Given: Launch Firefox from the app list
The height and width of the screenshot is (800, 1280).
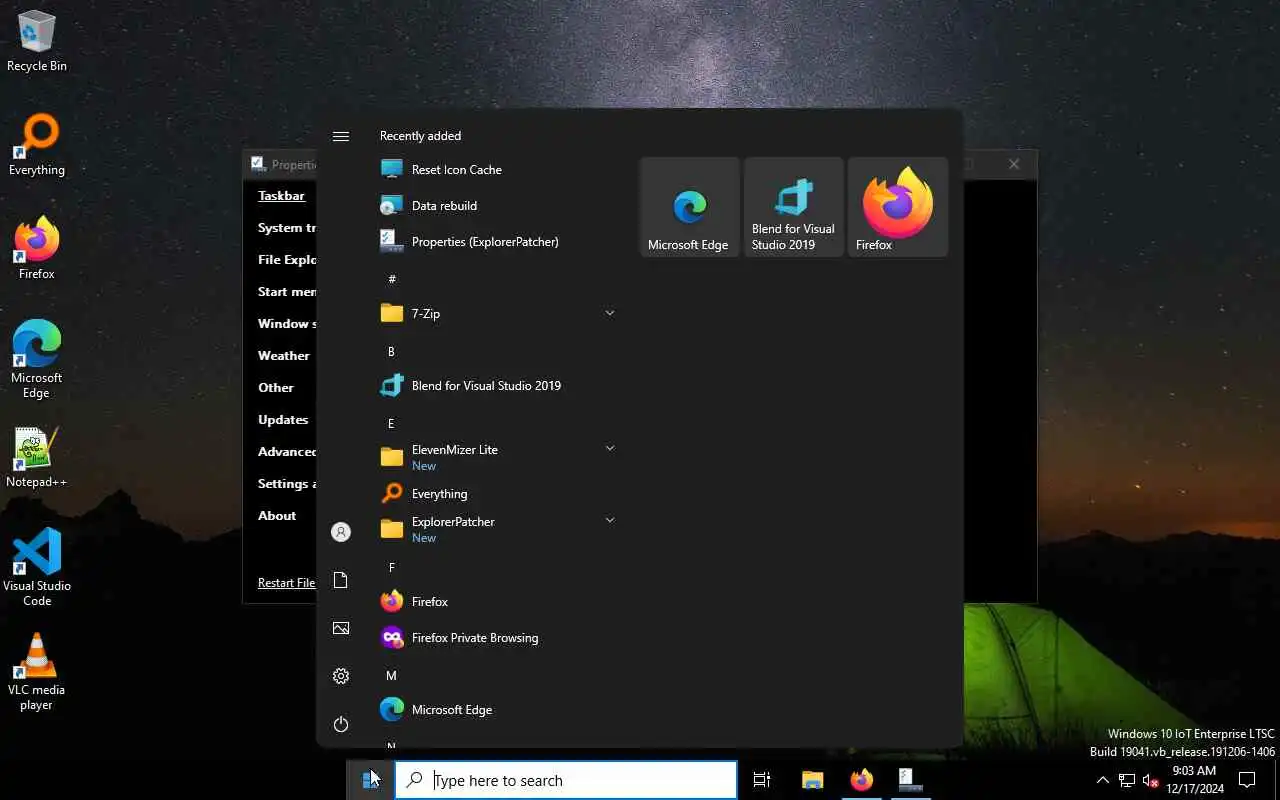Looking at the screenshot, I should 498,602.
